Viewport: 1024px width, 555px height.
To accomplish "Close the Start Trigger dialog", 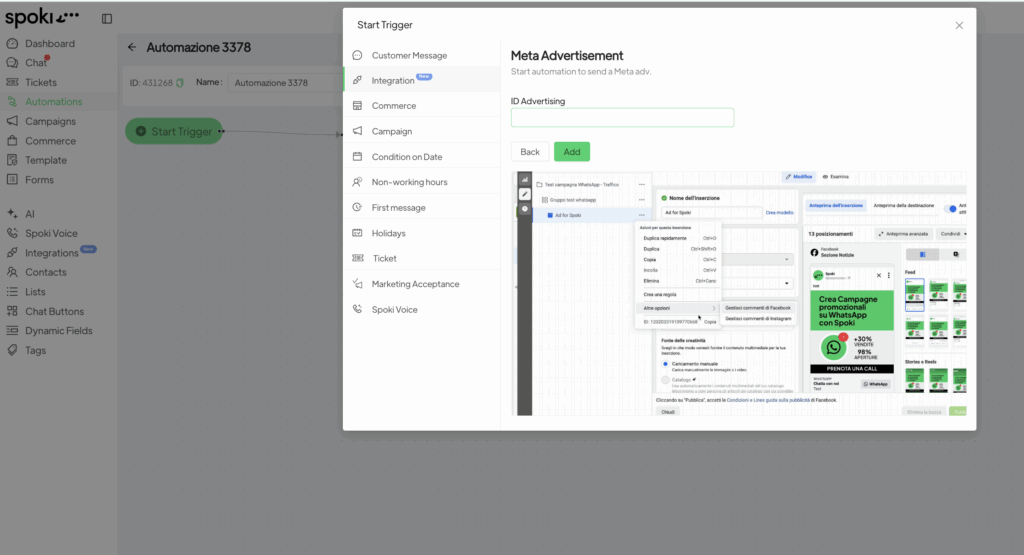I will [959, 25].
